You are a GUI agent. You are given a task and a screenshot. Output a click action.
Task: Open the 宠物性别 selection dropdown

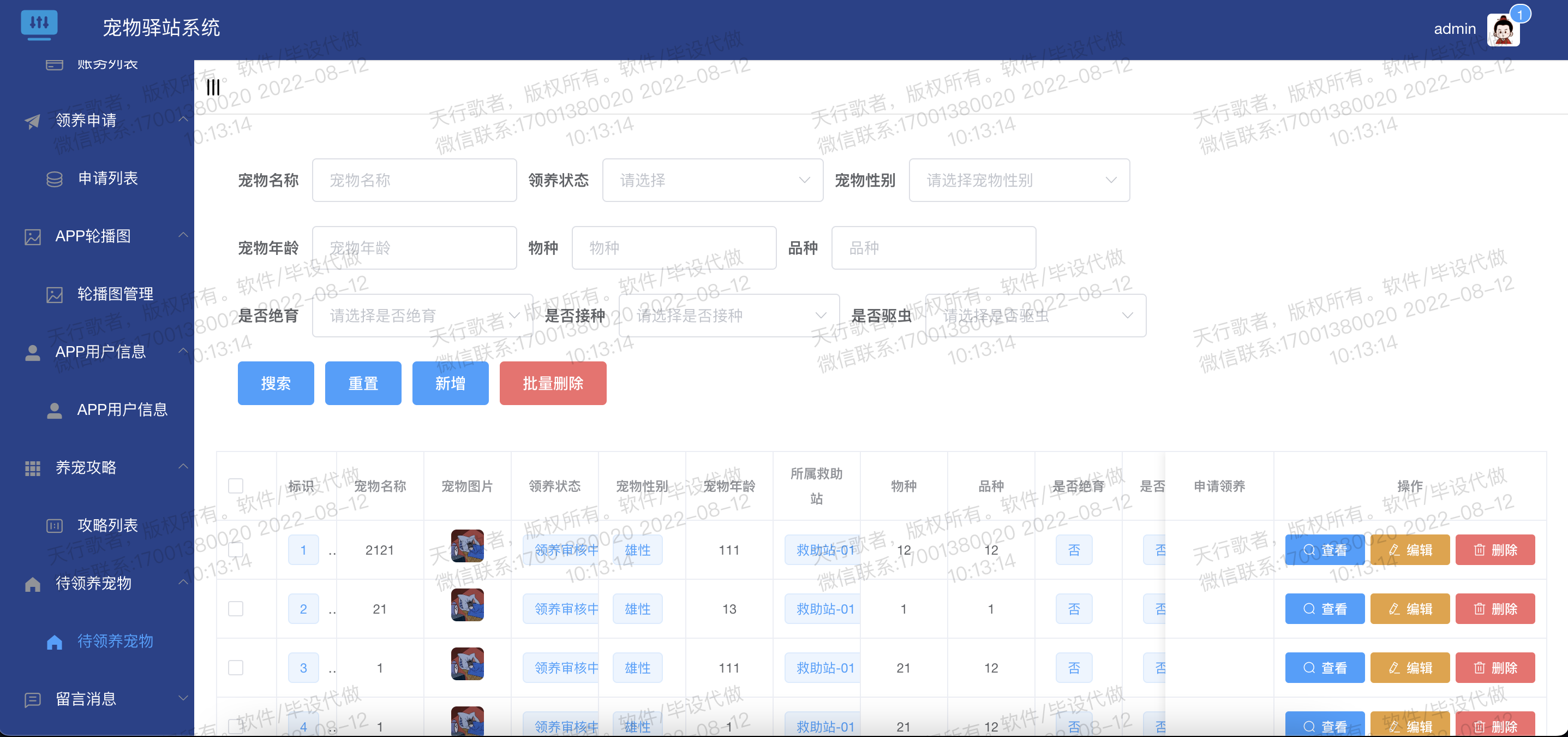pyautogui.click(x=1020, y=180)
